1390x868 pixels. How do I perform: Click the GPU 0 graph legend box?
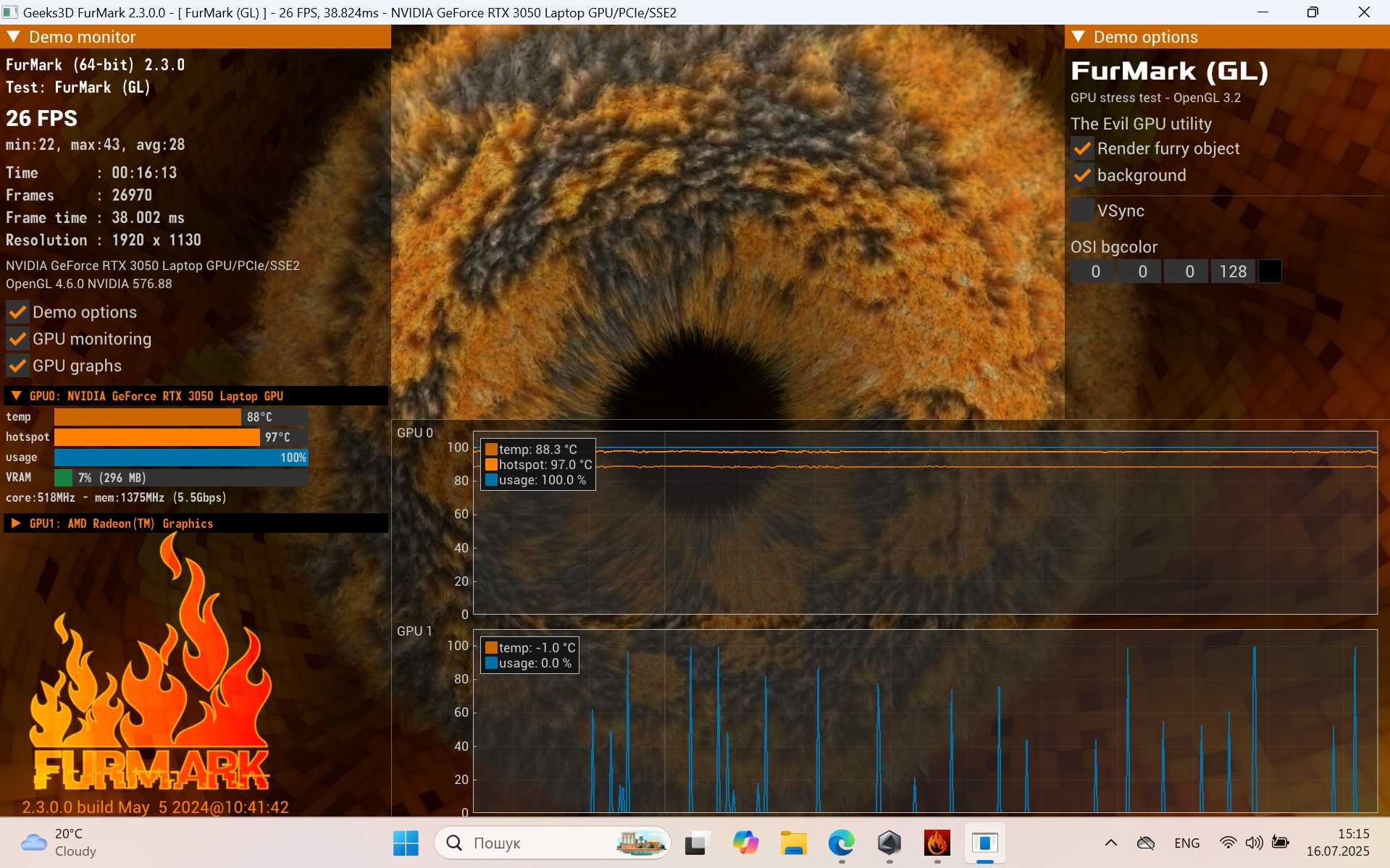point(538,465)
